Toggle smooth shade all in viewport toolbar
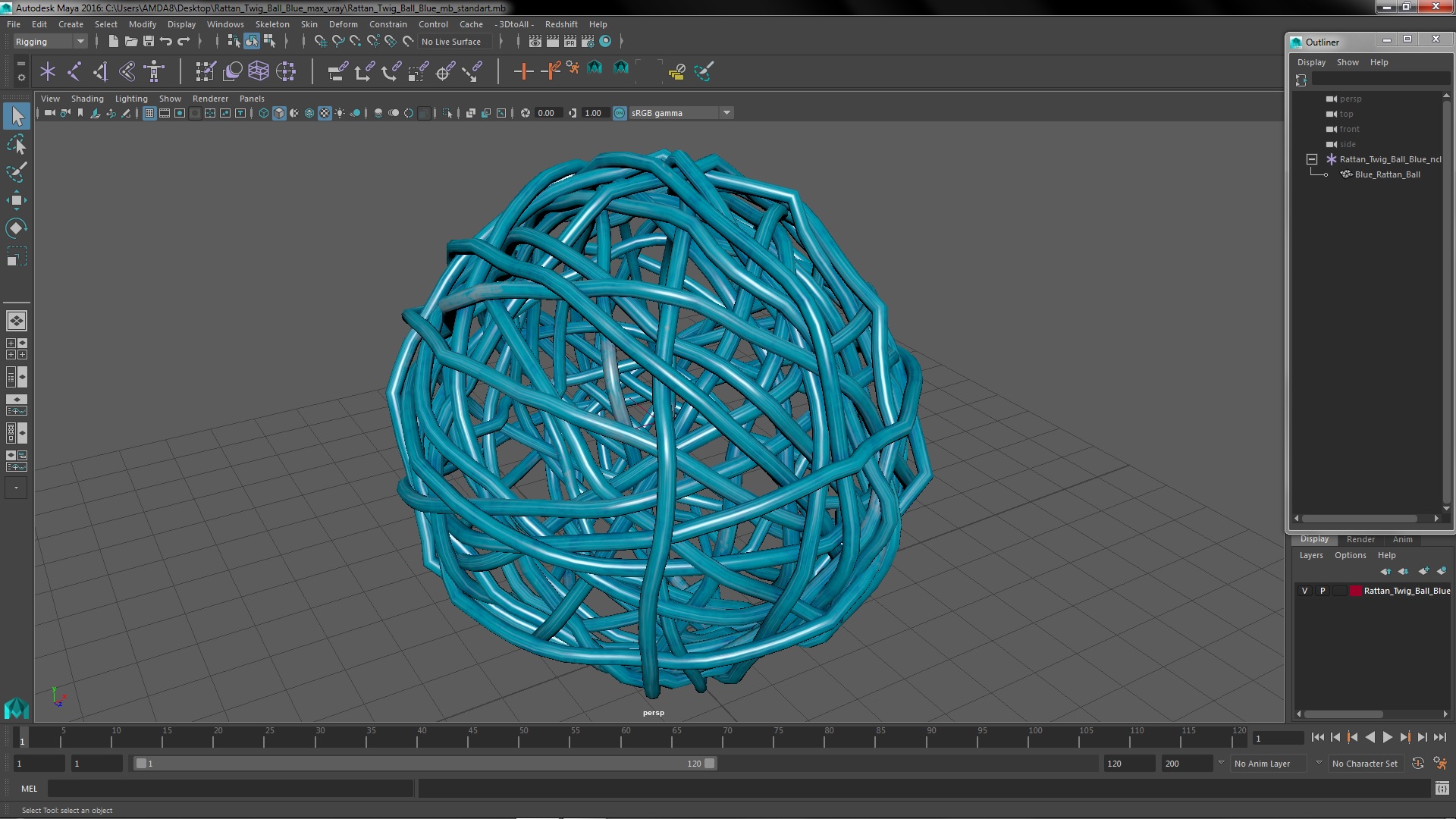Screen dimensions: 1456x819 279,113
